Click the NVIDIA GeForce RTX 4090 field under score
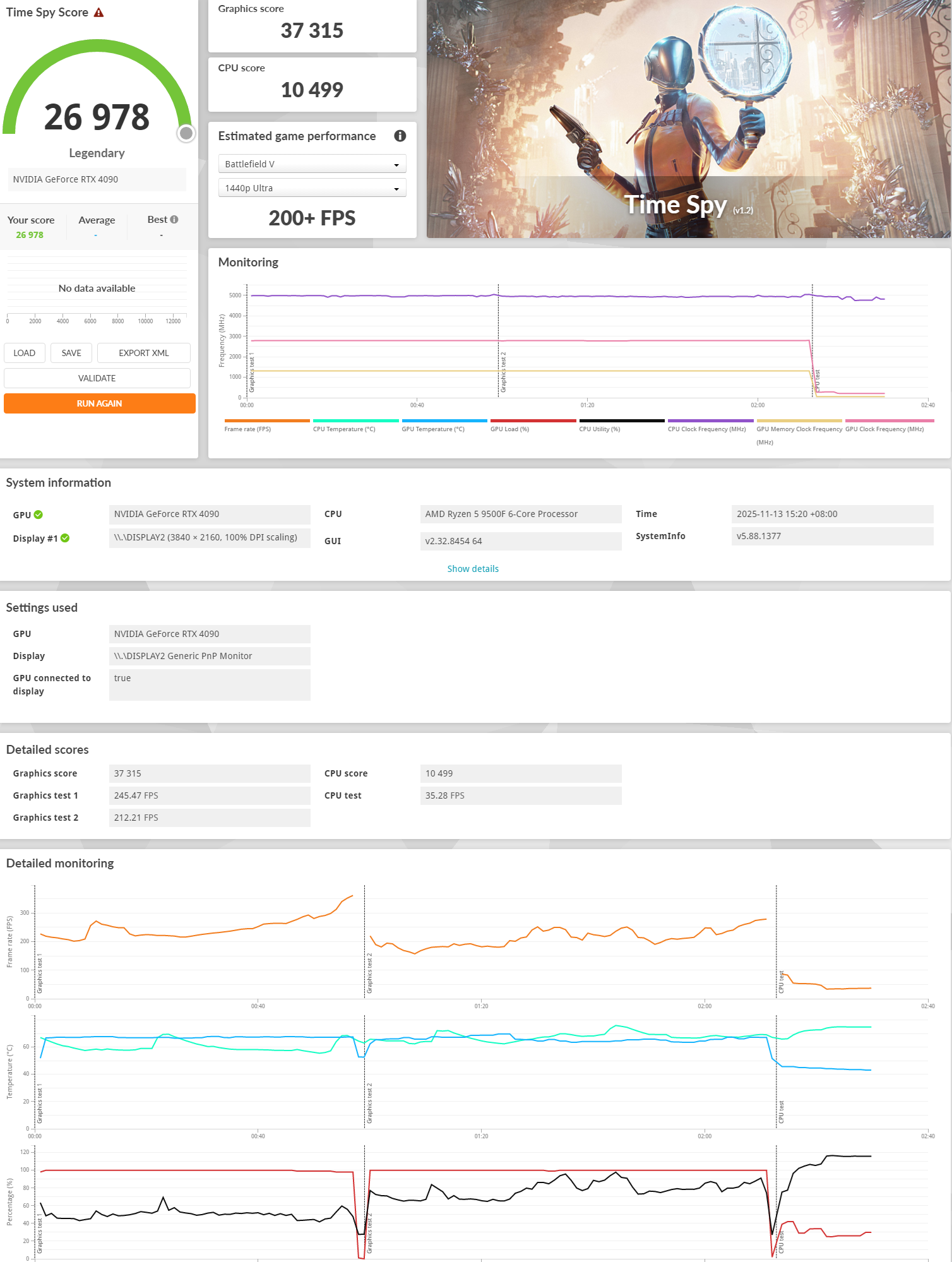Screen dimensions: 952x1262 tap(97, 179)
